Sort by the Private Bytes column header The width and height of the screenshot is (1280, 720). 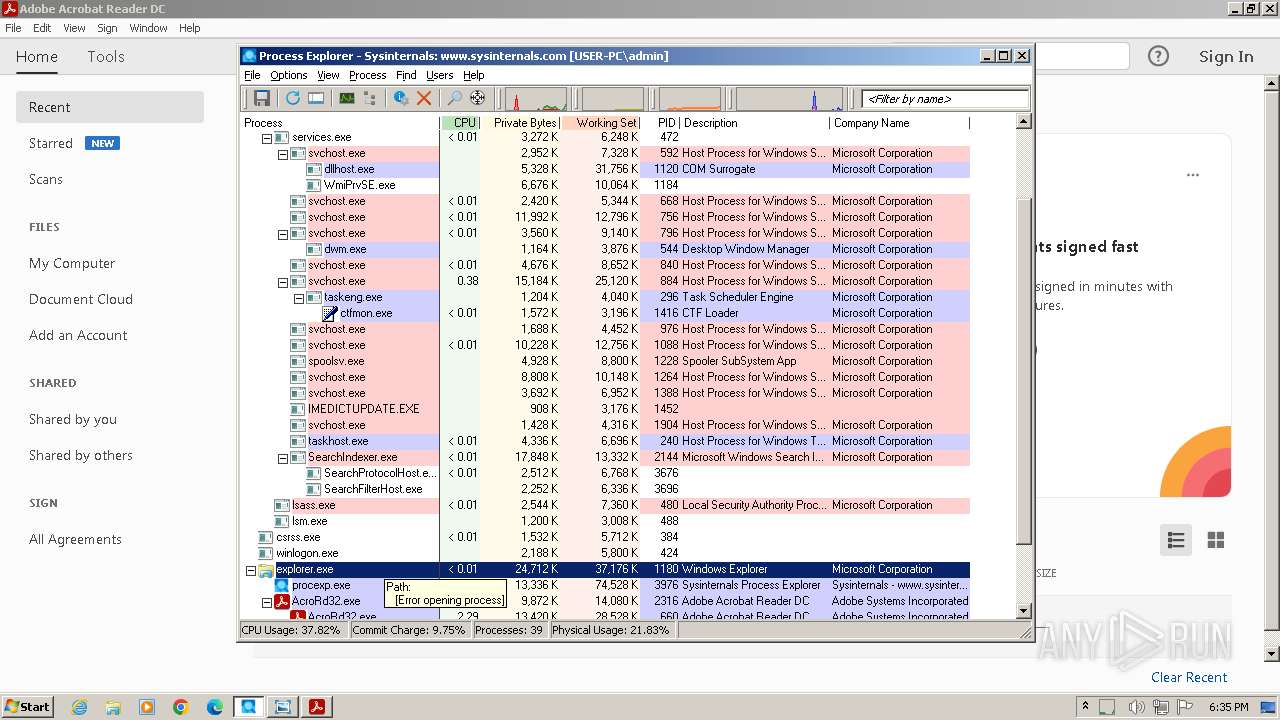(520, 123)
